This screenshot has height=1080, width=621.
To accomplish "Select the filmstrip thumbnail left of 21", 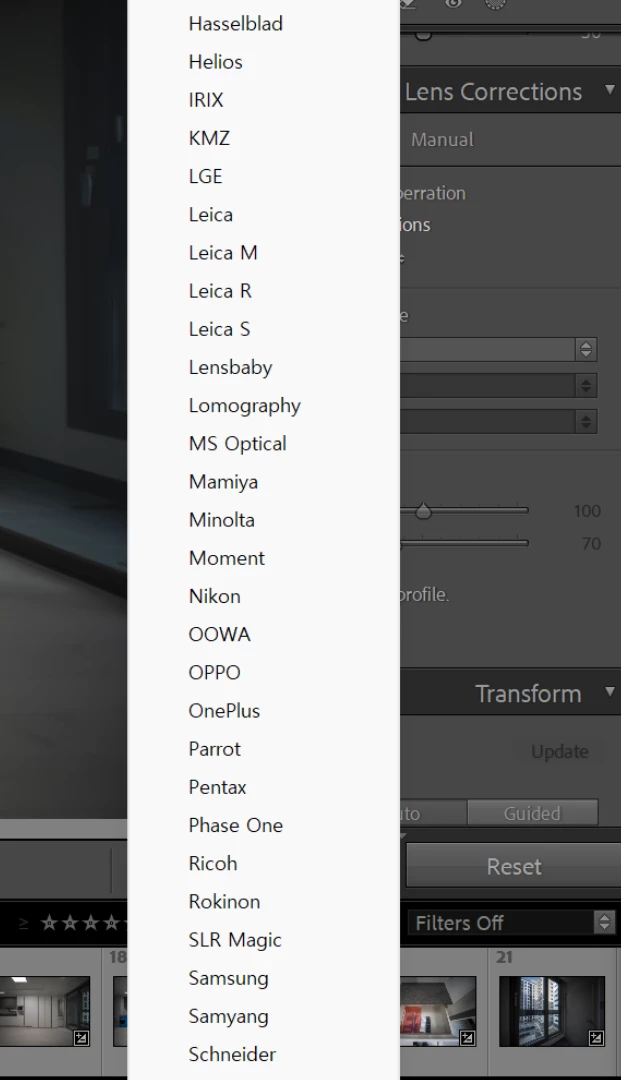I will [x=438, y=1011].
